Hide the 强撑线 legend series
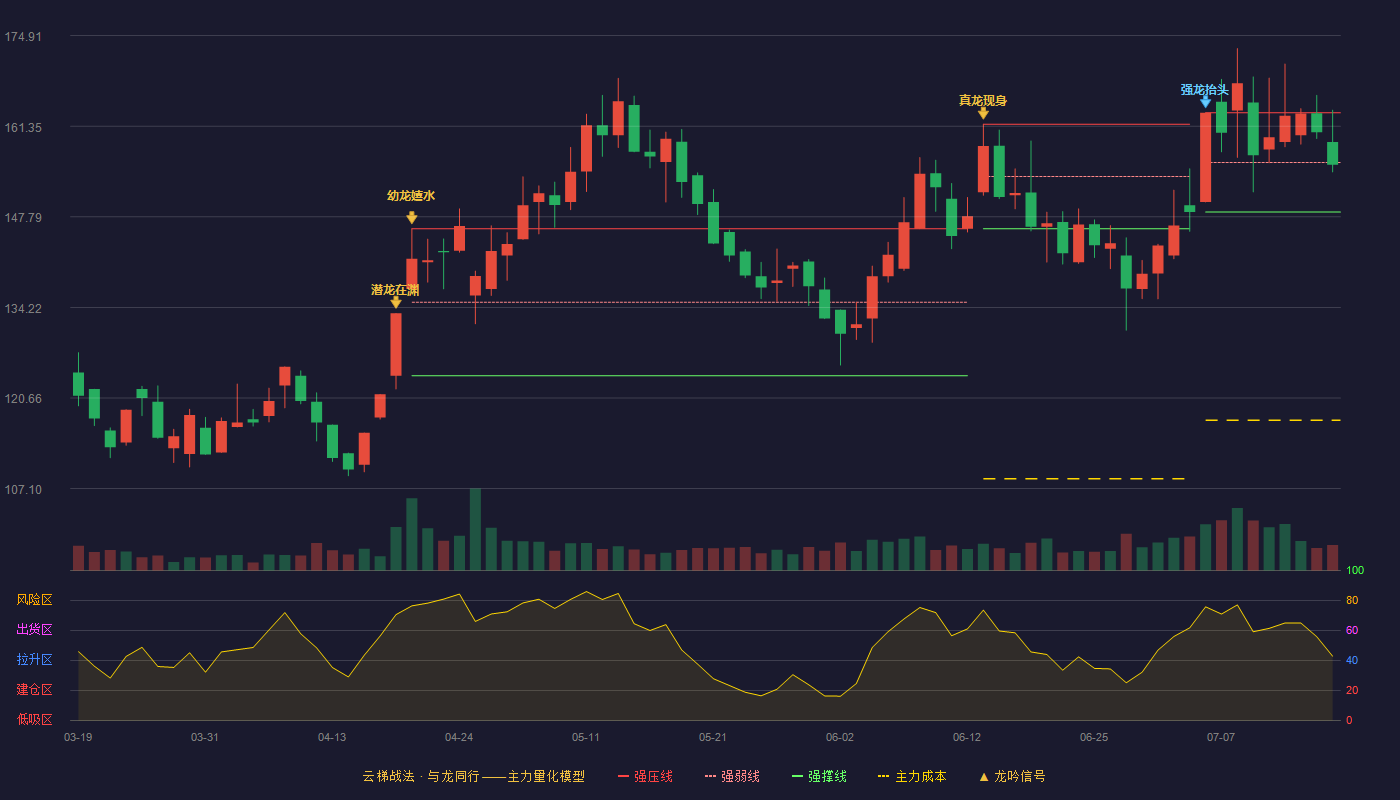The width and height of the screenshot is (1400, 800). (819, 776)
